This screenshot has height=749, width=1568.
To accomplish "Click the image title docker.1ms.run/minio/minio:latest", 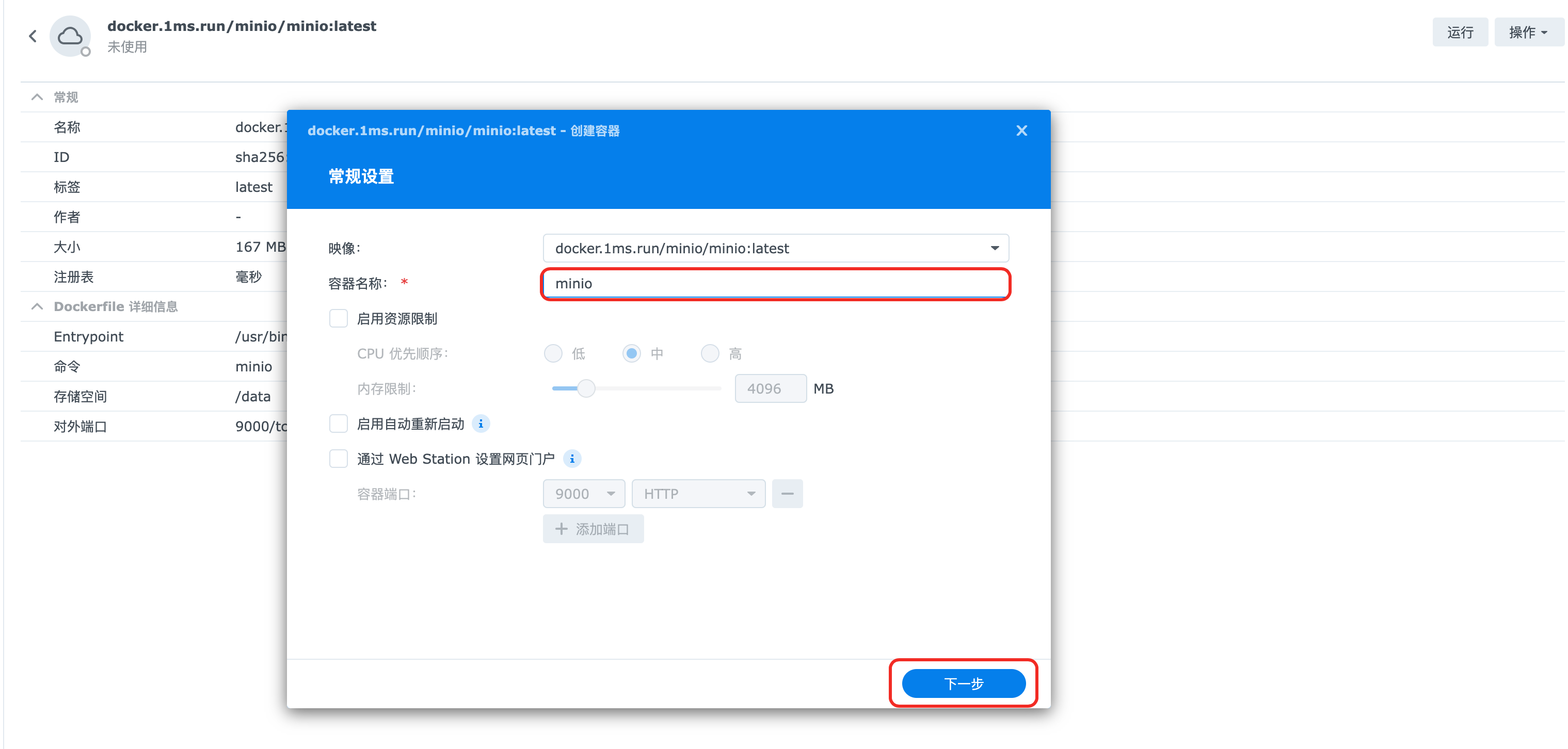I will click(x=242, y=26).
